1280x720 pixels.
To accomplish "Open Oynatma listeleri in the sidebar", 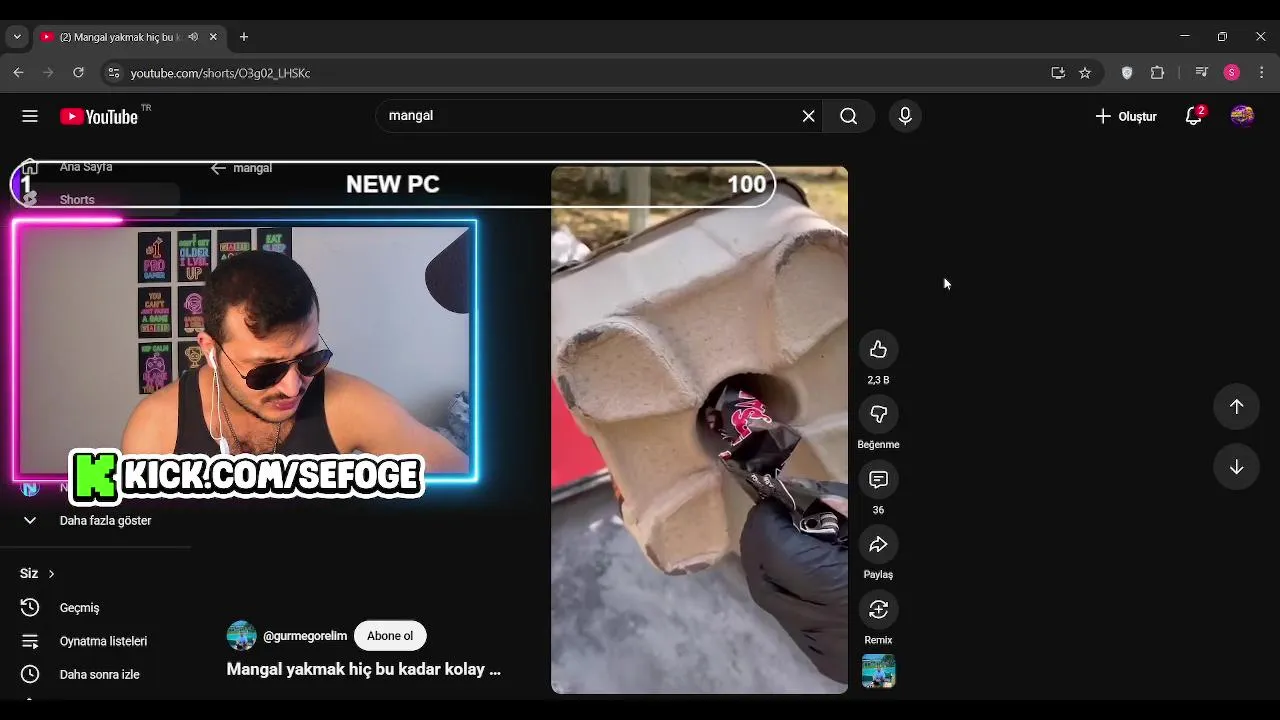I will [x=103, y=641].
